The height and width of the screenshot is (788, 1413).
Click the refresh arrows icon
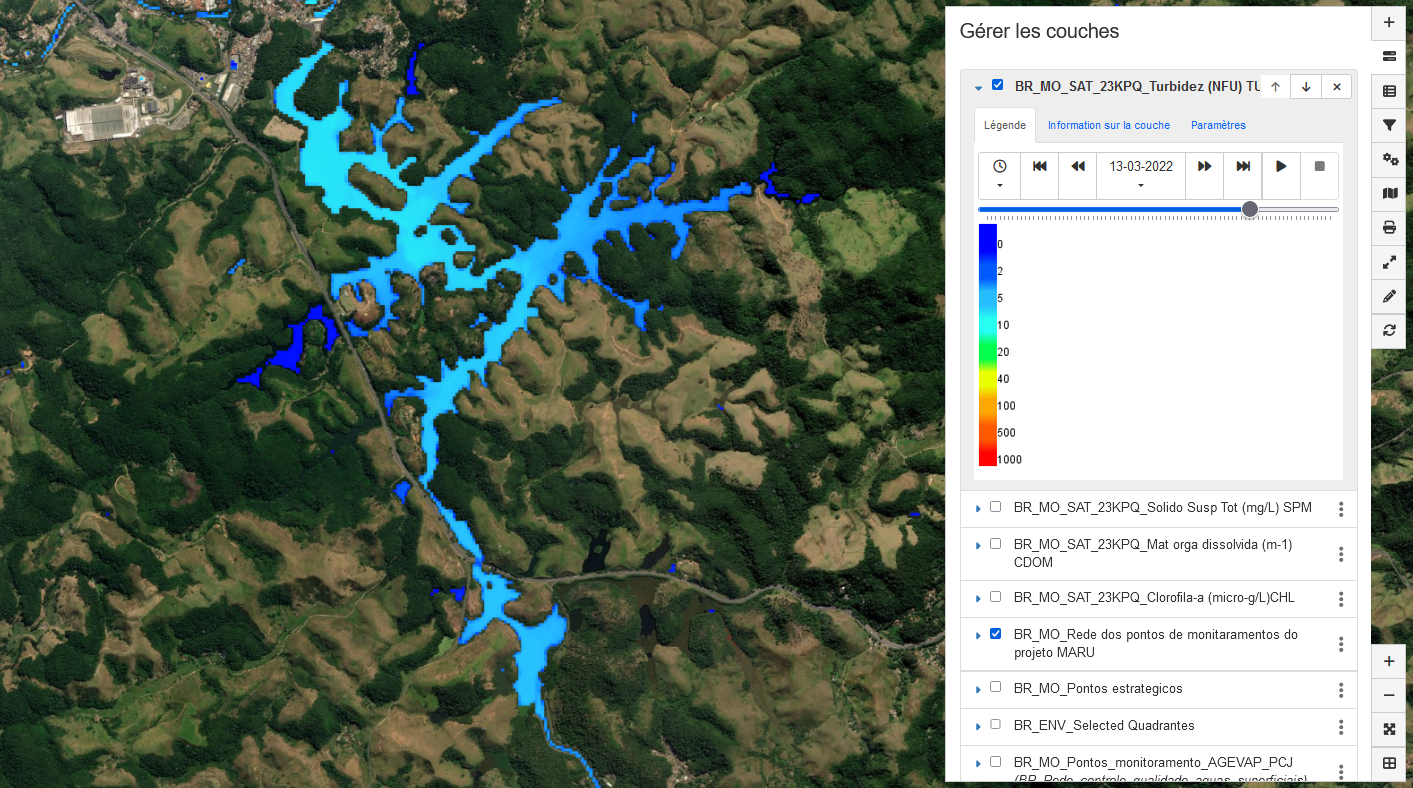click(x=1389, y=330)
